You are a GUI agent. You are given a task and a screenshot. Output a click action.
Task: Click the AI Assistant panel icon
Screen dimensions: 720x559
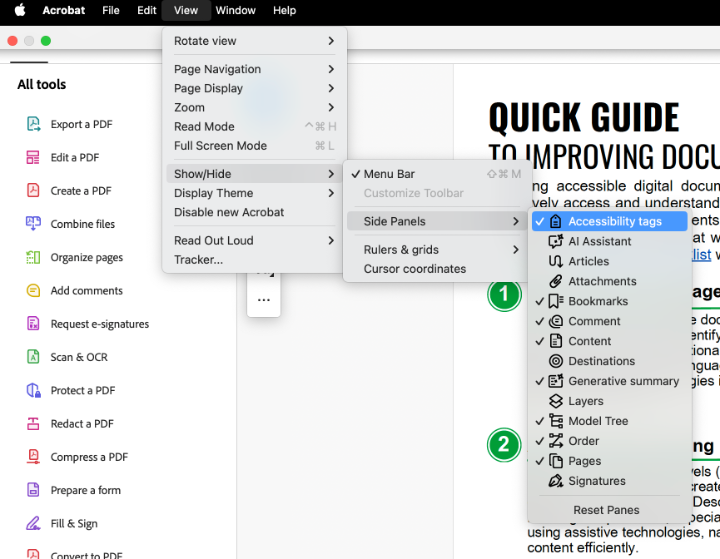pyautogui.click(x=556, y=241)
